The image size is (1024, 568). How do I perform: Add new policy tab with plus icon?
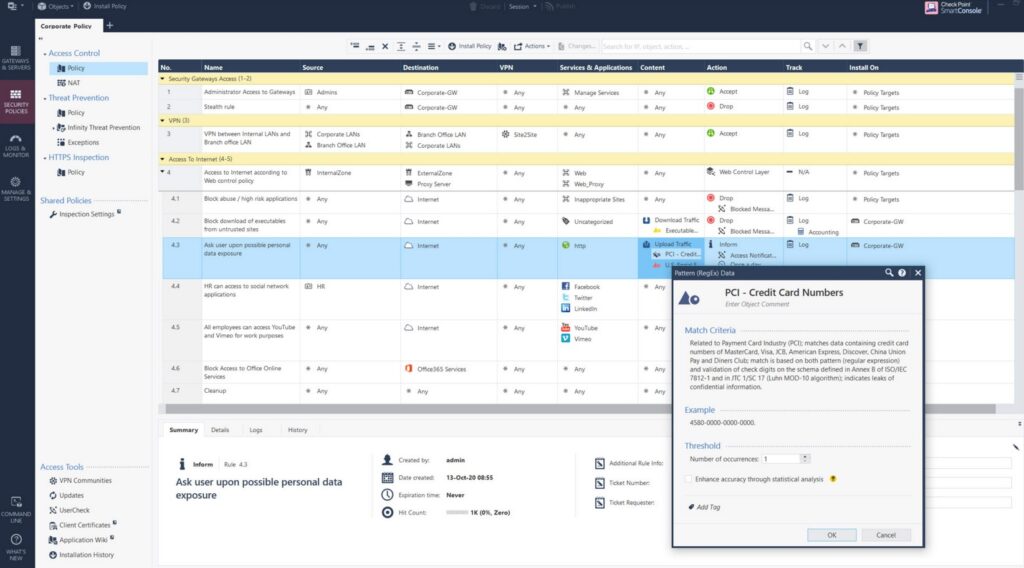pos(110,25)
